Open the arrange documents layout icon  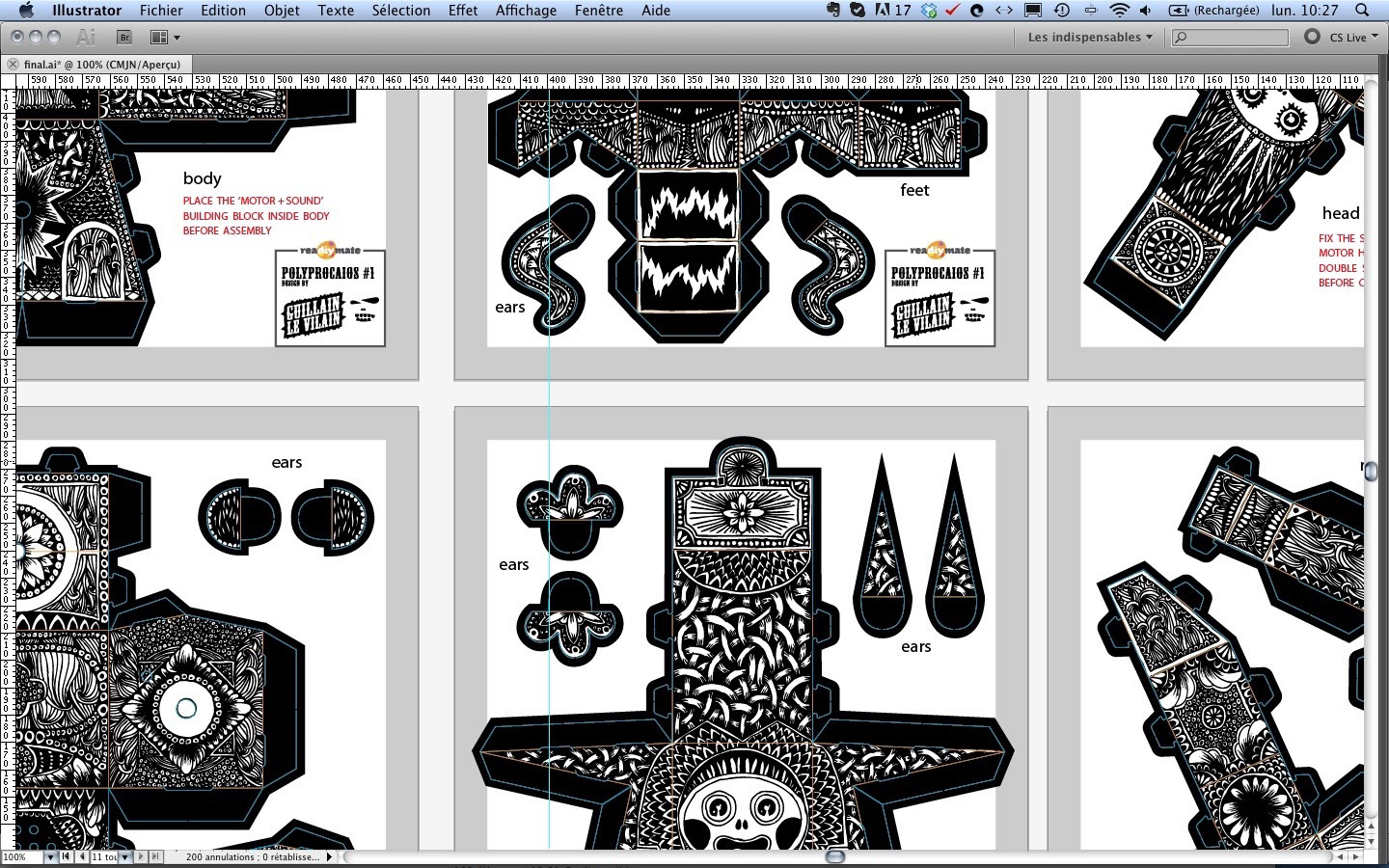point(159,37)
